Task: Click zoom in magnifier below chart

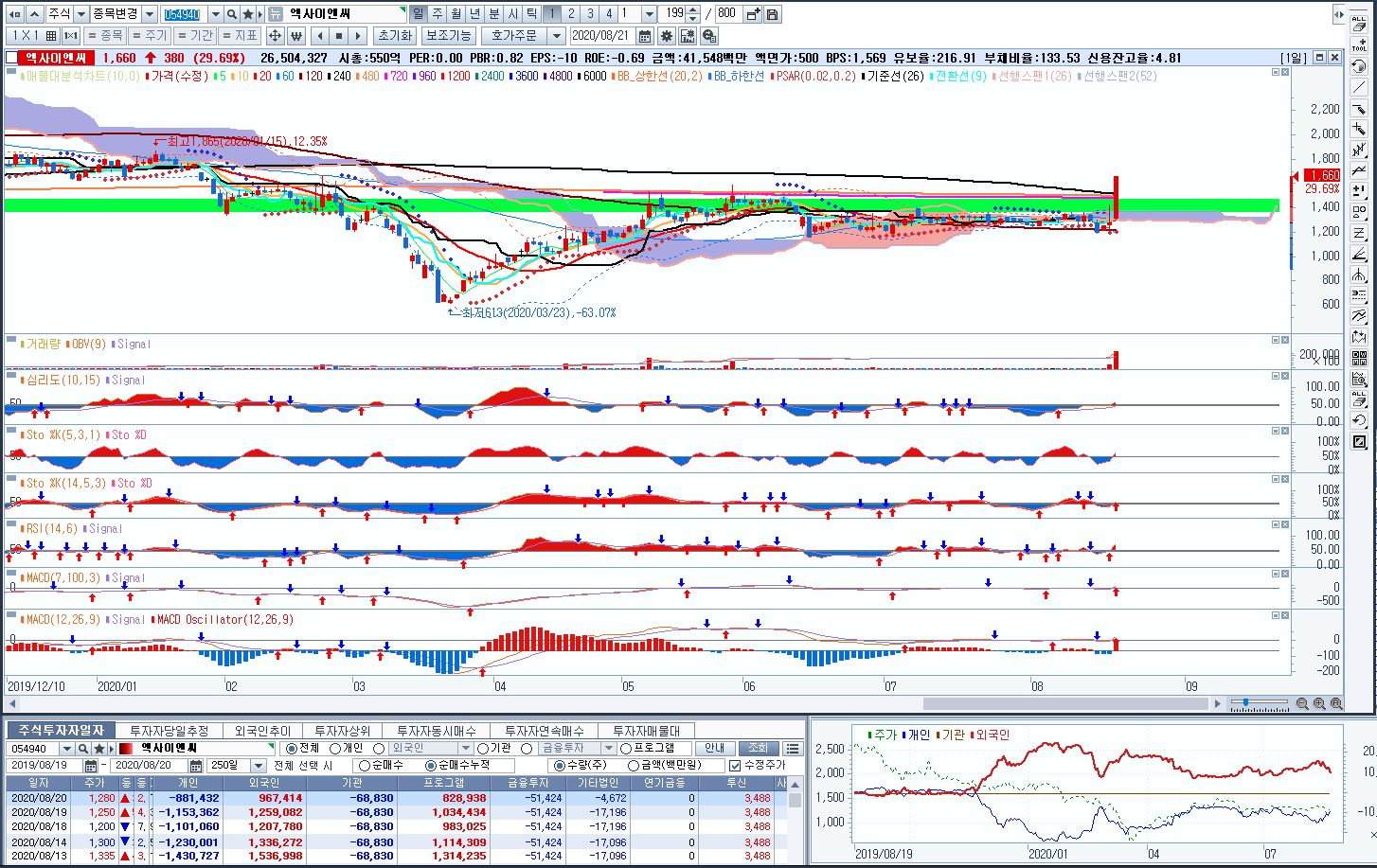Action: [x=1319, y=704]
